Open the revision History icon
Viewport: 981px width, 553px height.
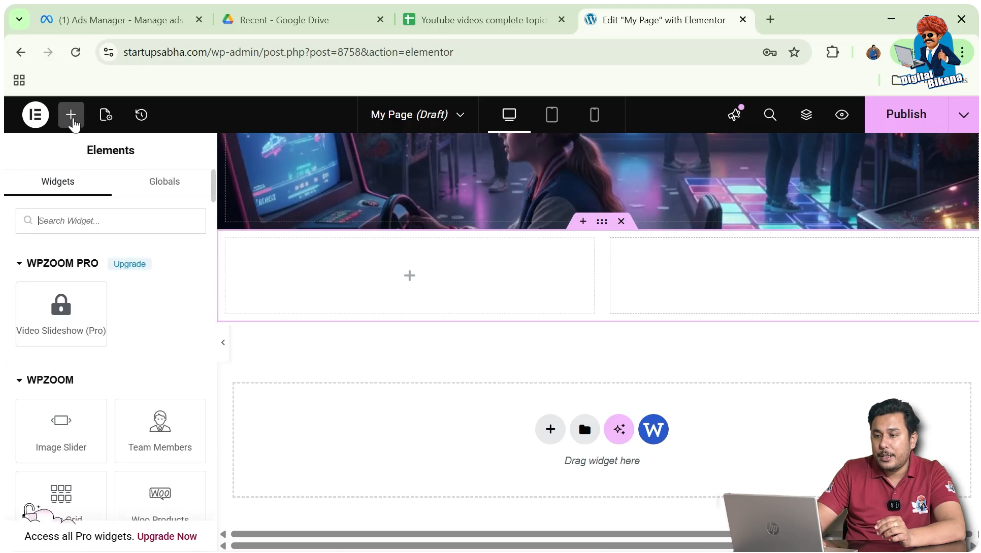tap(141, 115)
